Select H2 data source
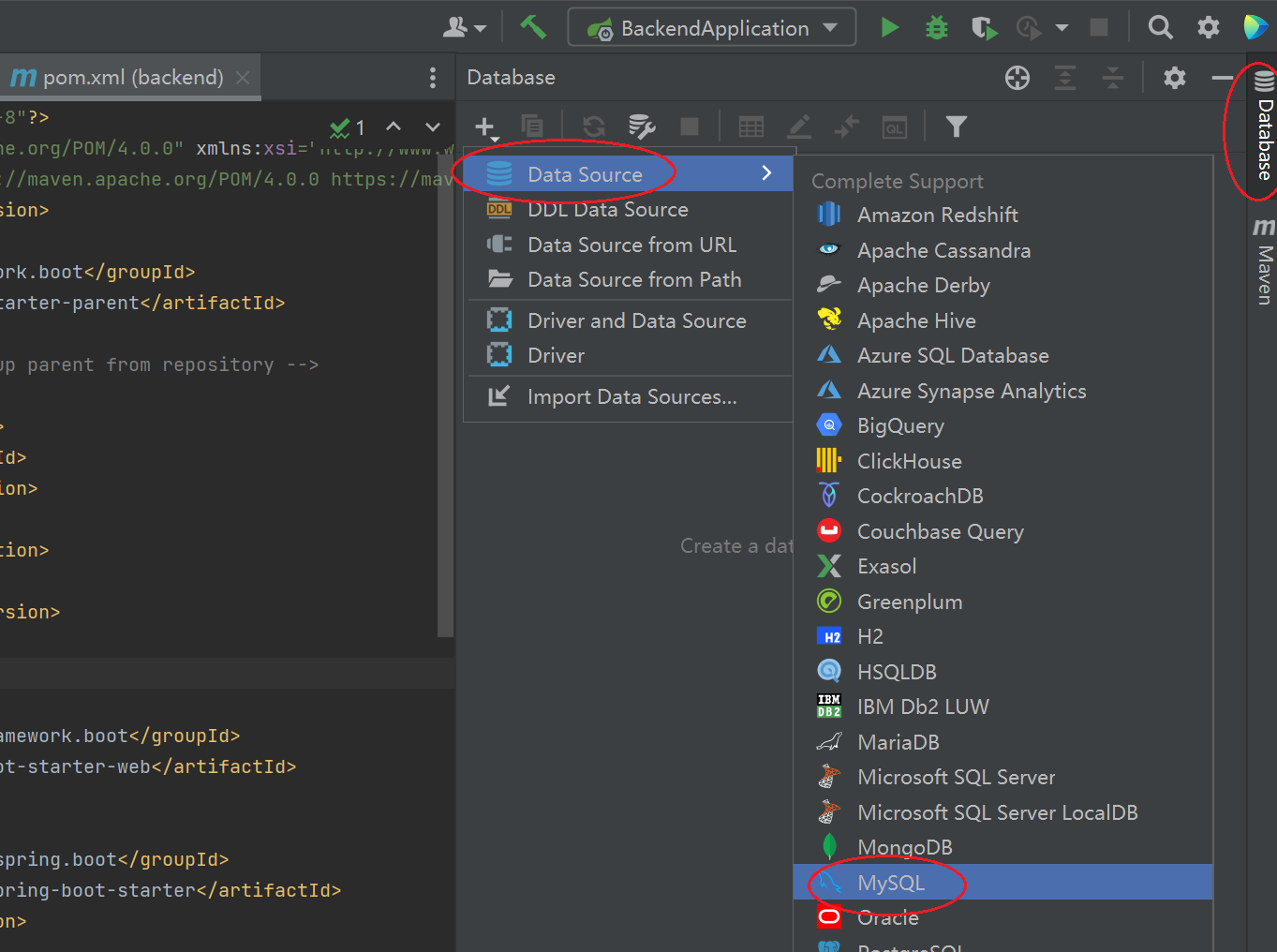 (1002, 636)
